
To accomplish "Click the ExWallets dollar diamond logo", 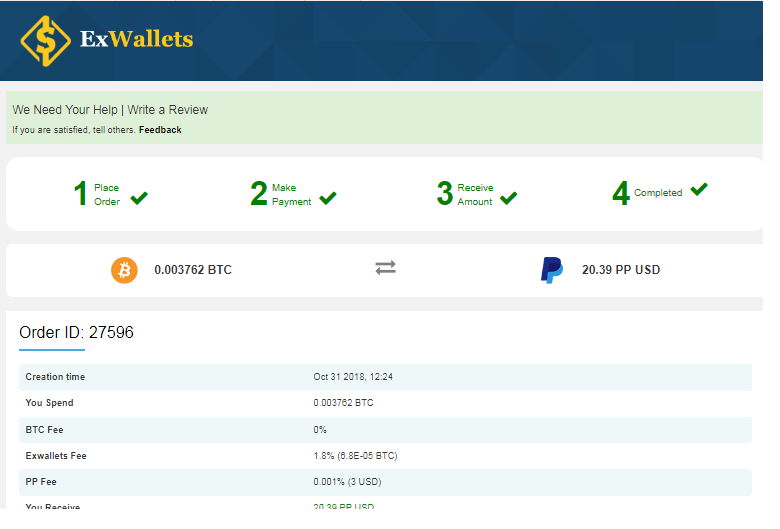I will click(x=45, y=41).
